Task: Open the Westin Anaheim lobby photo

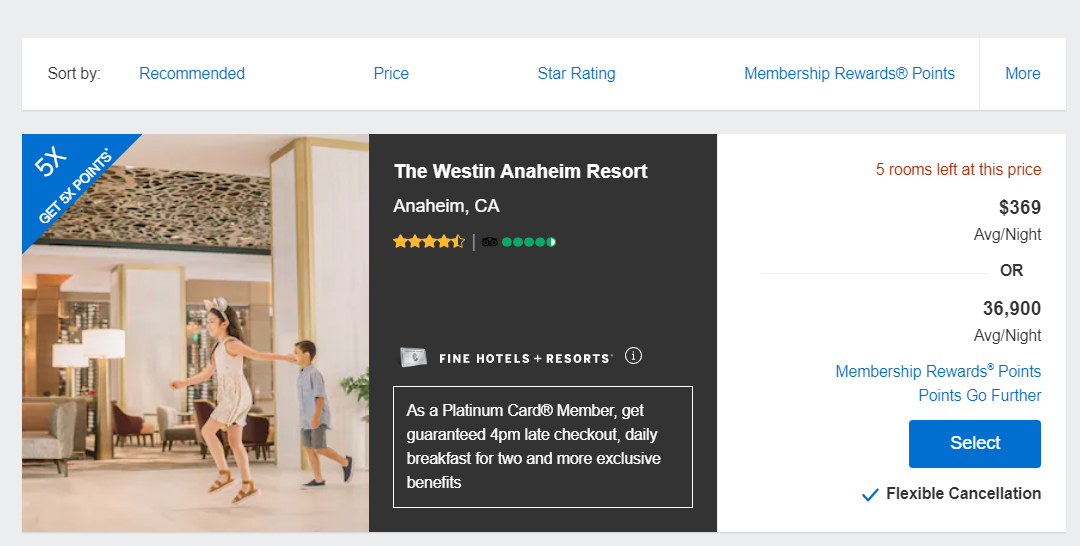Action: tap(196, 333)
